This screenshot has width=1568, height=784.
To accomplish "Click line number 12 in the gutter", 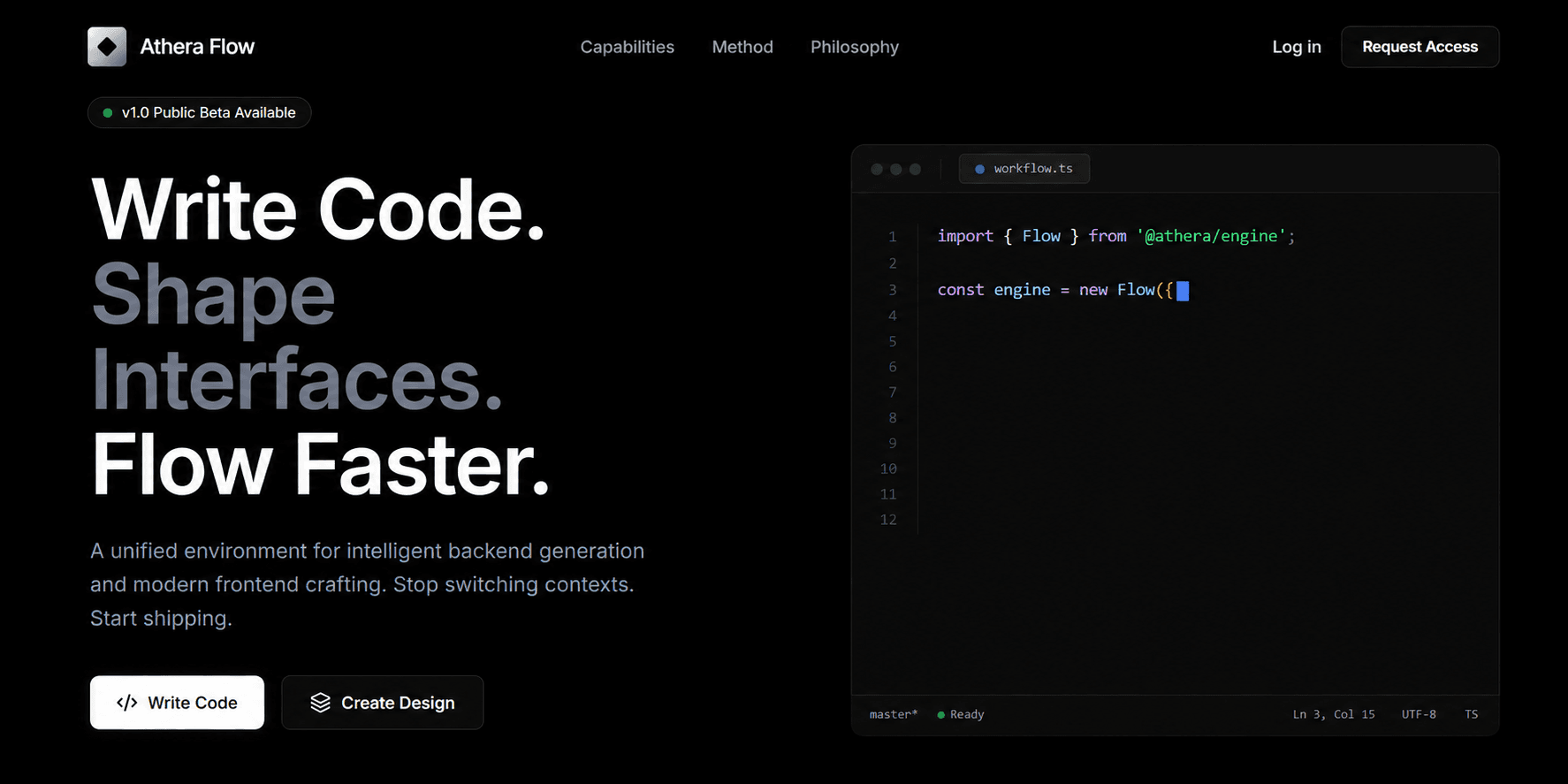I will coord(888,520).
